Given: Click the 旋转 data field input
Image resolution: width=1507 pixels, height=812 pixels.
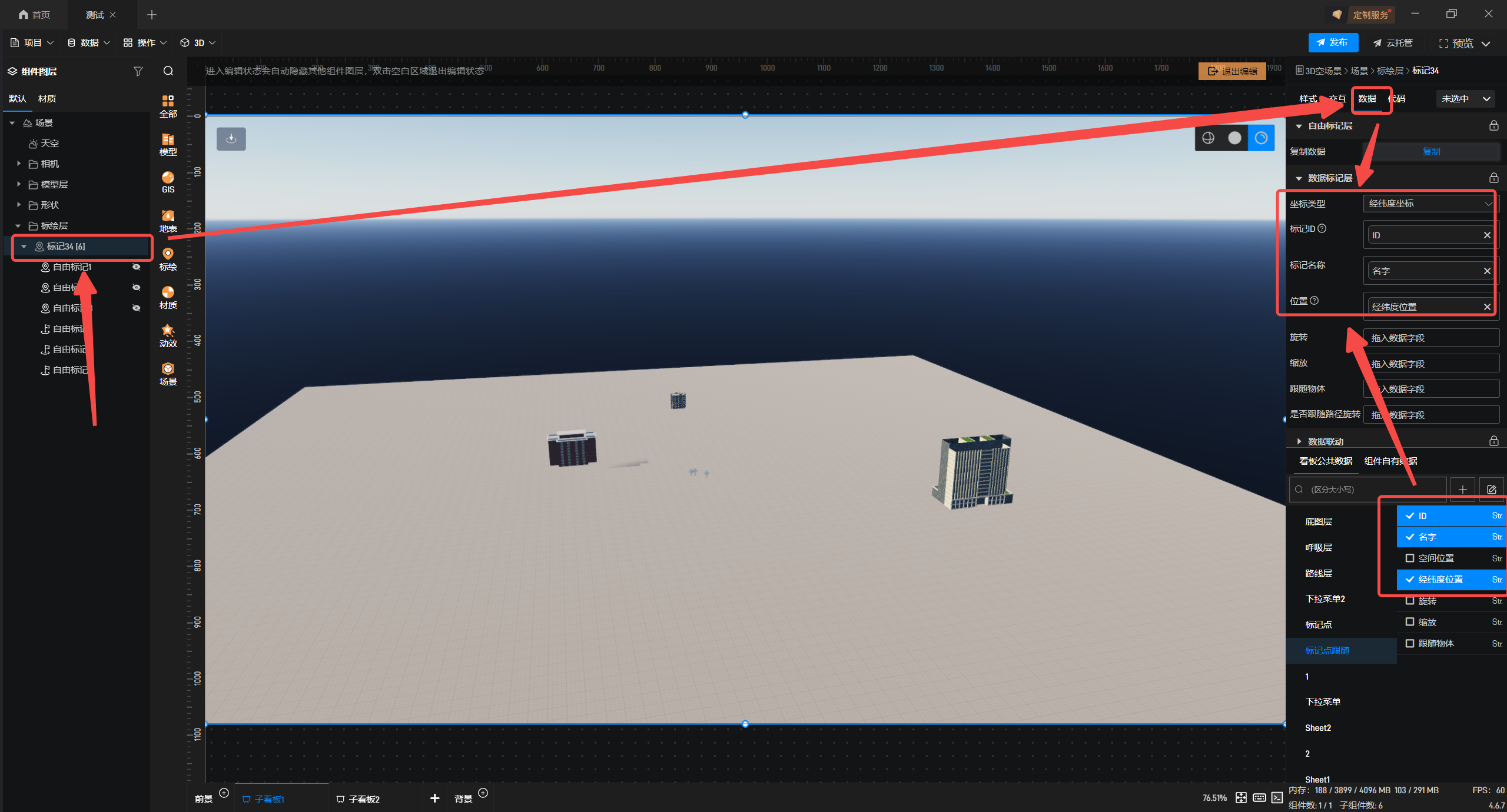Looking at the screenshot, I should click(1430, 338).
